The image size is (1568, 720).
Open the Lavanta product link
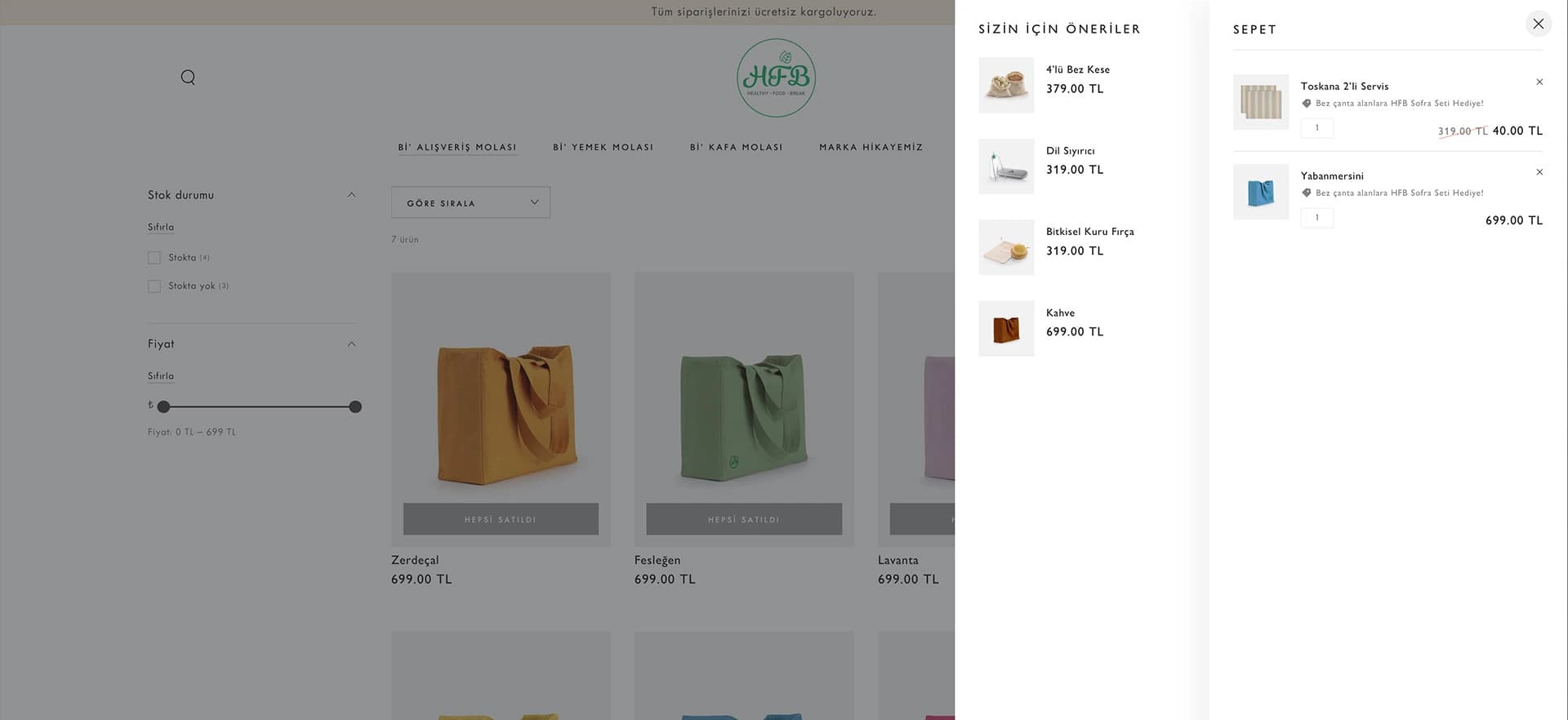[x=898, y=560]
